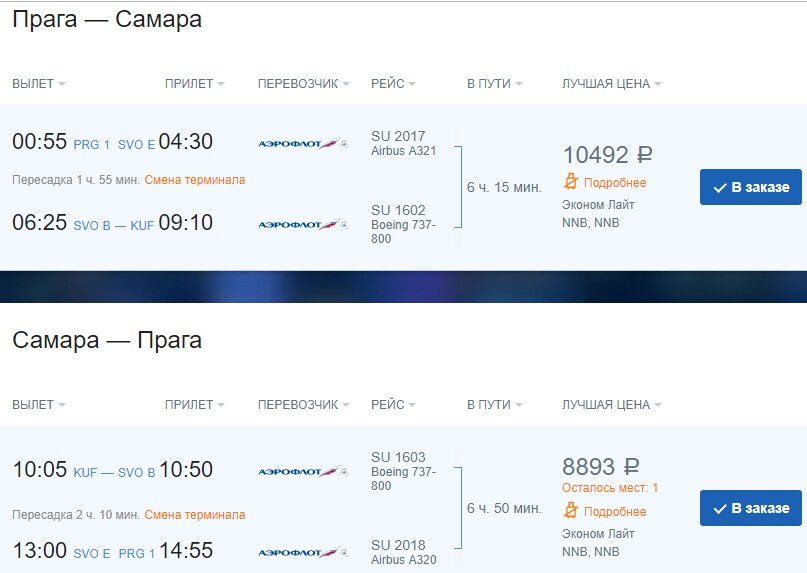Click the Aeroflot logo for flight SU 2017
Screen dimensions: 807x573
302,144
